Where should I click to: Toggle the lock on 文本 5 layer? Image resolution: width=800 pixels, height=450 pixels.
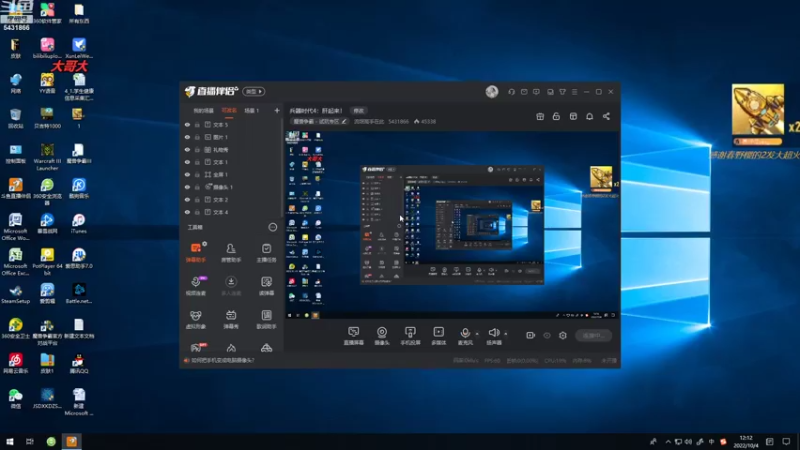coord(197,124)
